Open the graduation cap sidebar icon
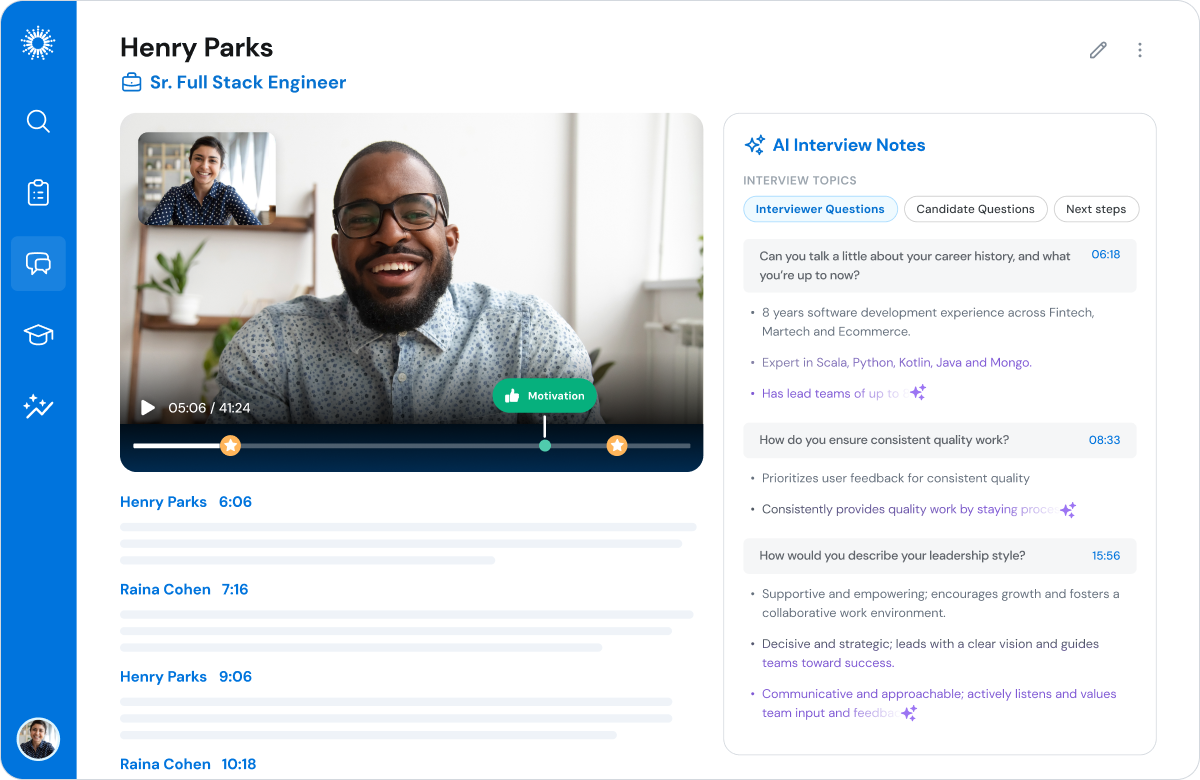 (x=38, y=335)
